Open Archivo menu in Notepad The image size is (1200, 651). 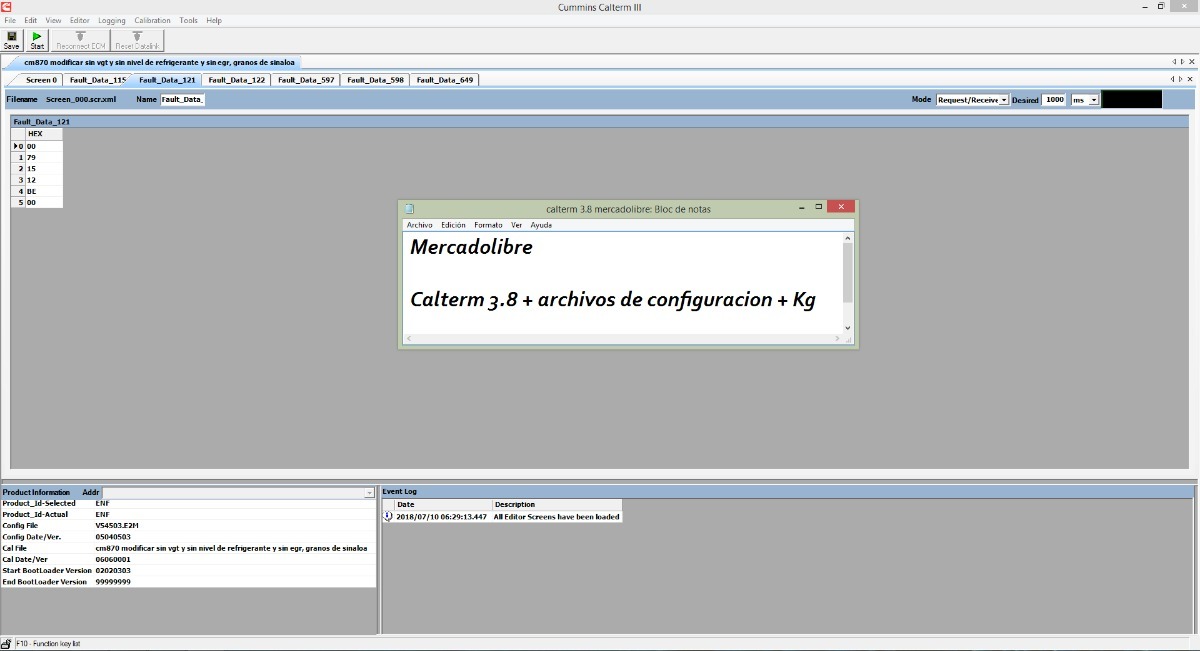pyautogui.click(x=420, y=225)
